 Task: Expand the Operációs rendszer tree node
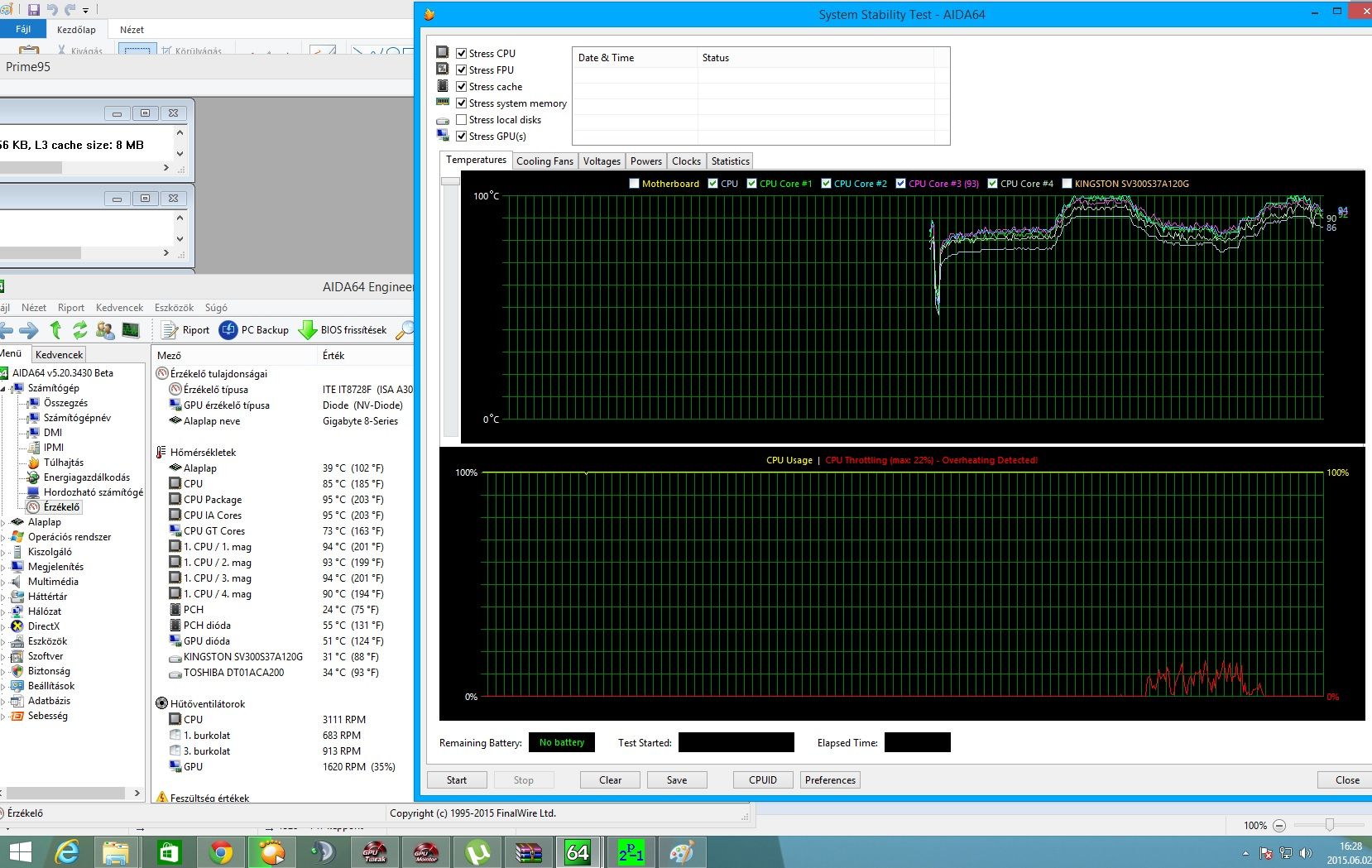click(x=3, y=538)
